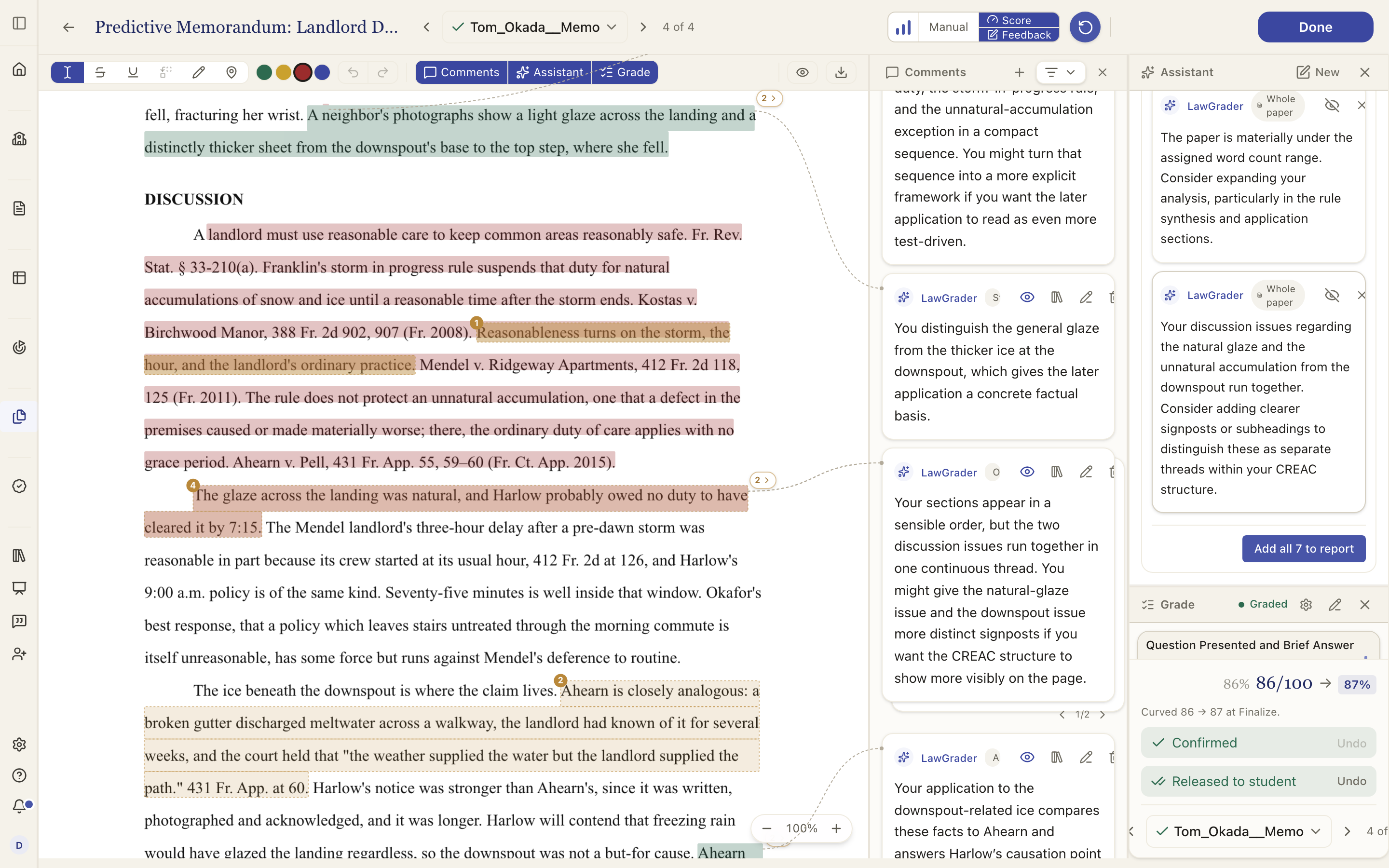
Task: Open Tom_Okada__Memo dropdown in Grade panel
Action: point(1239,831)
